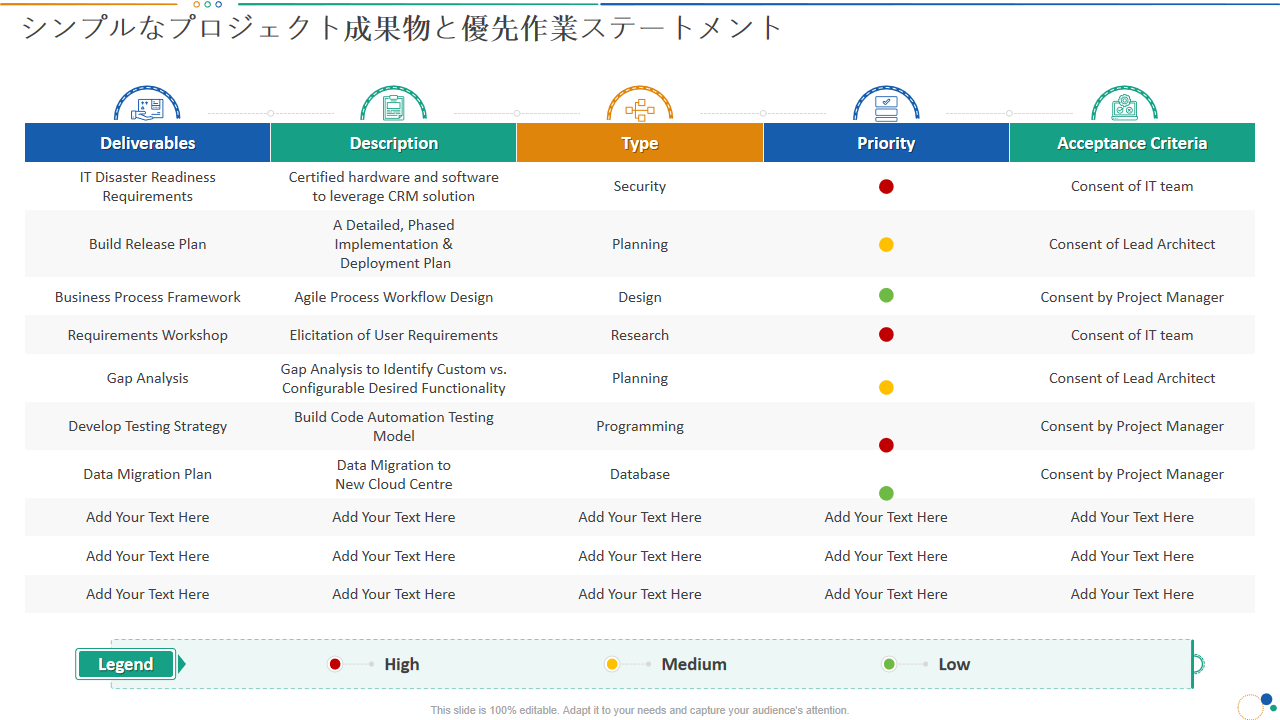Click the checklist icon above the Priority header
1280x720 pixels.
[886, 105]
